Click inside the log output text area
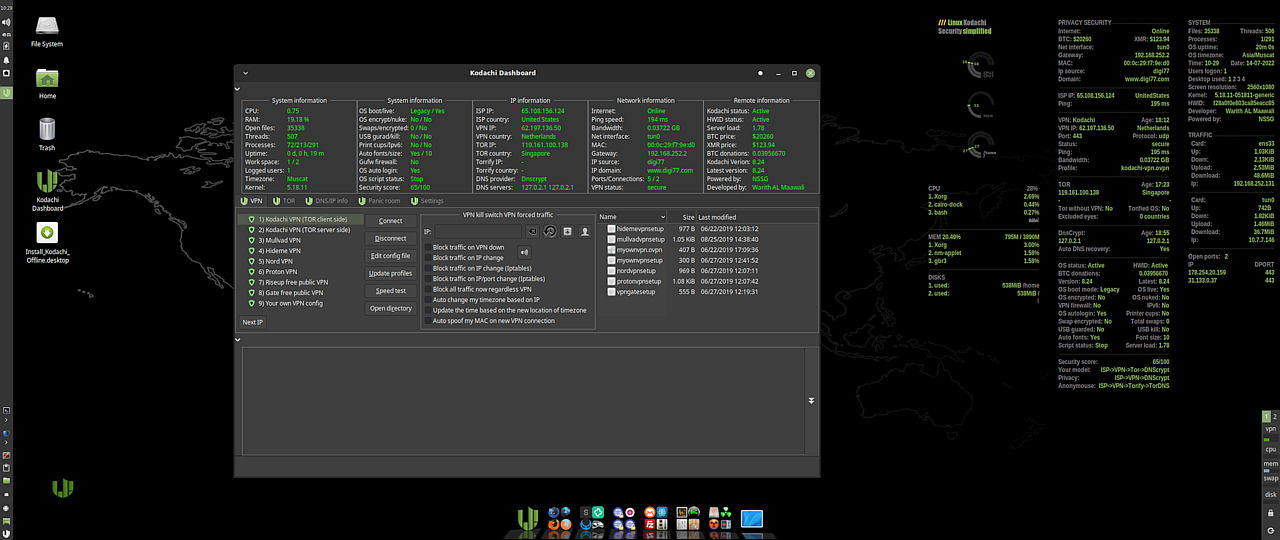Image resolution: width=1280 pixels, height=540 pixels. (522, 400)
